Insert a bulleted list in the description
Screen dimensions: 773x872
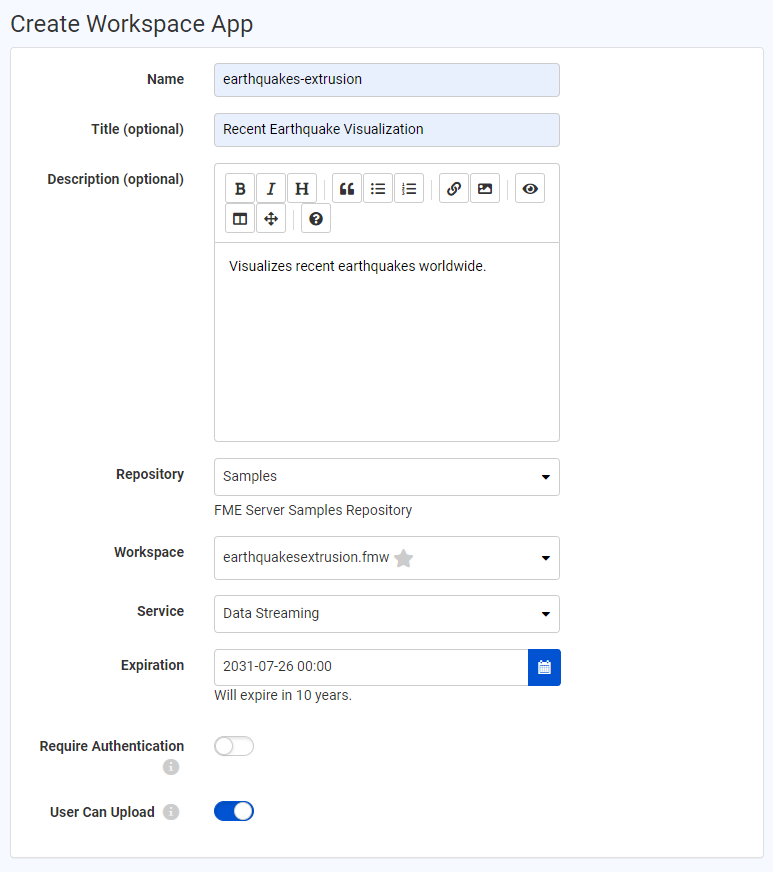click(x=377, y=188)
